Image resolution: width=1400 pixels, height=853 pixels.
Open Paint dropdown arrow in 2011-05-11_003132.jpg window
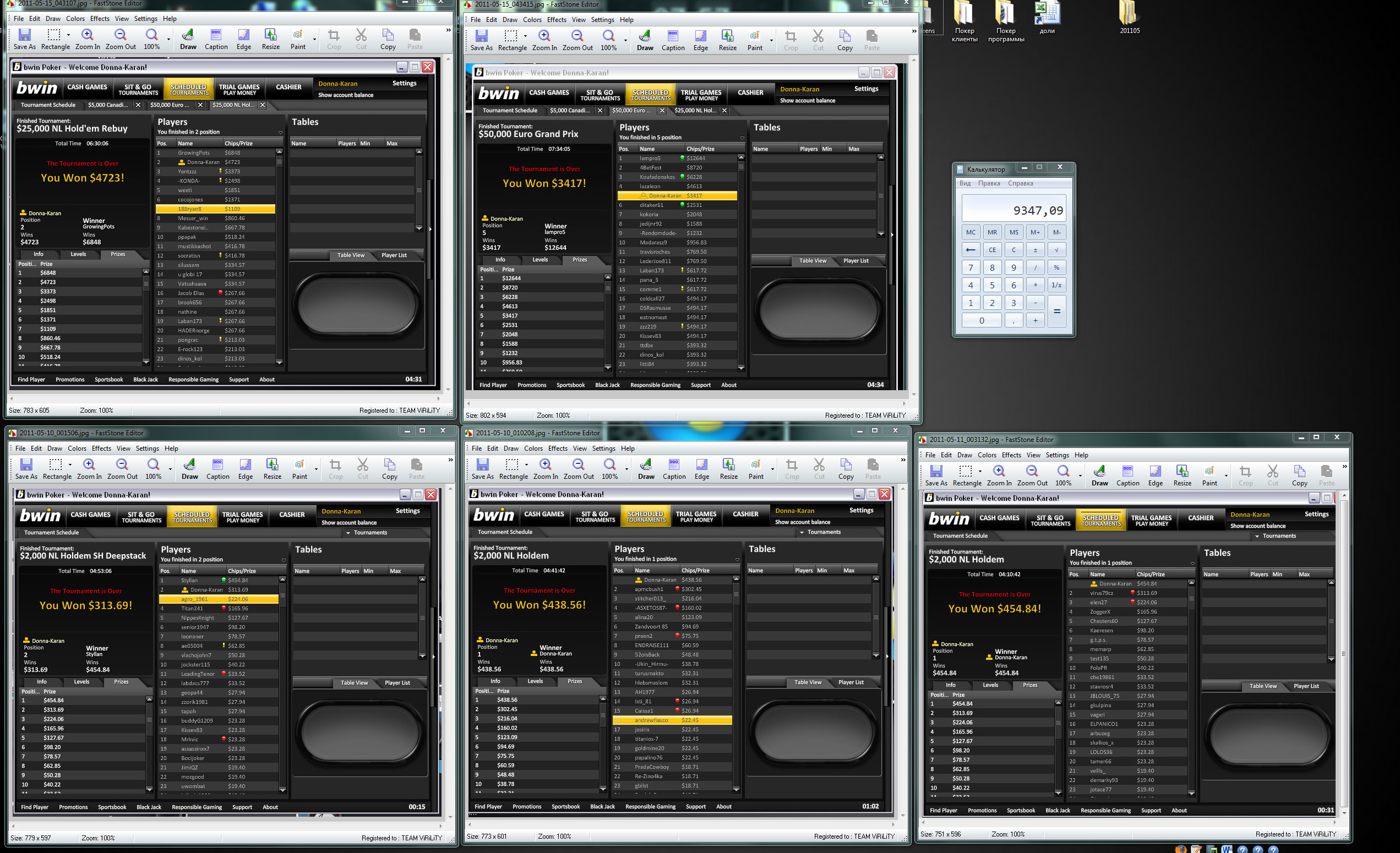pos(1225,476)
